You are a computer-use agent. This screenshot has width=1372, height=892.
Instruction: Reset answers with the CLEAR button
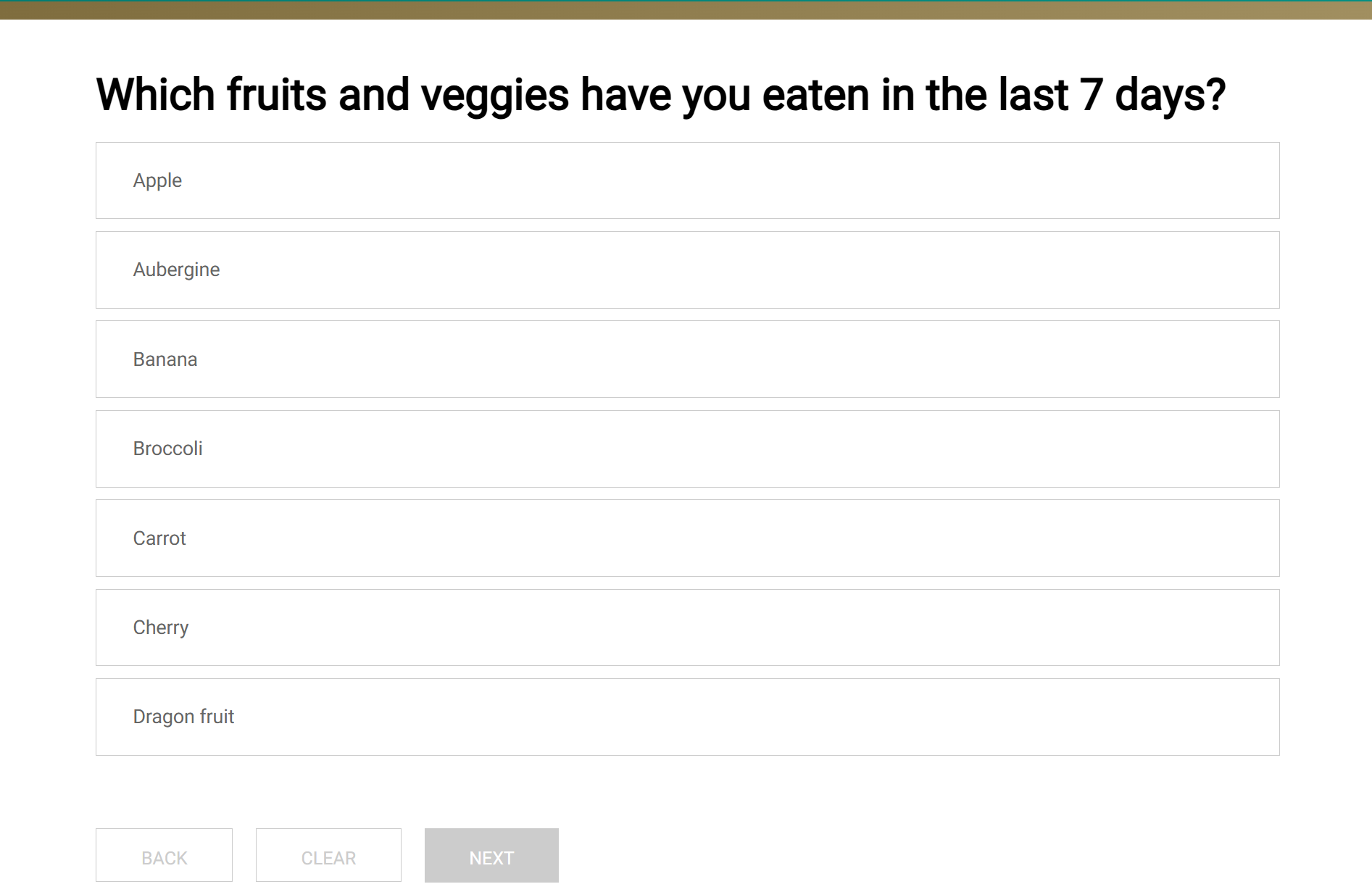(x=328, y=856)
